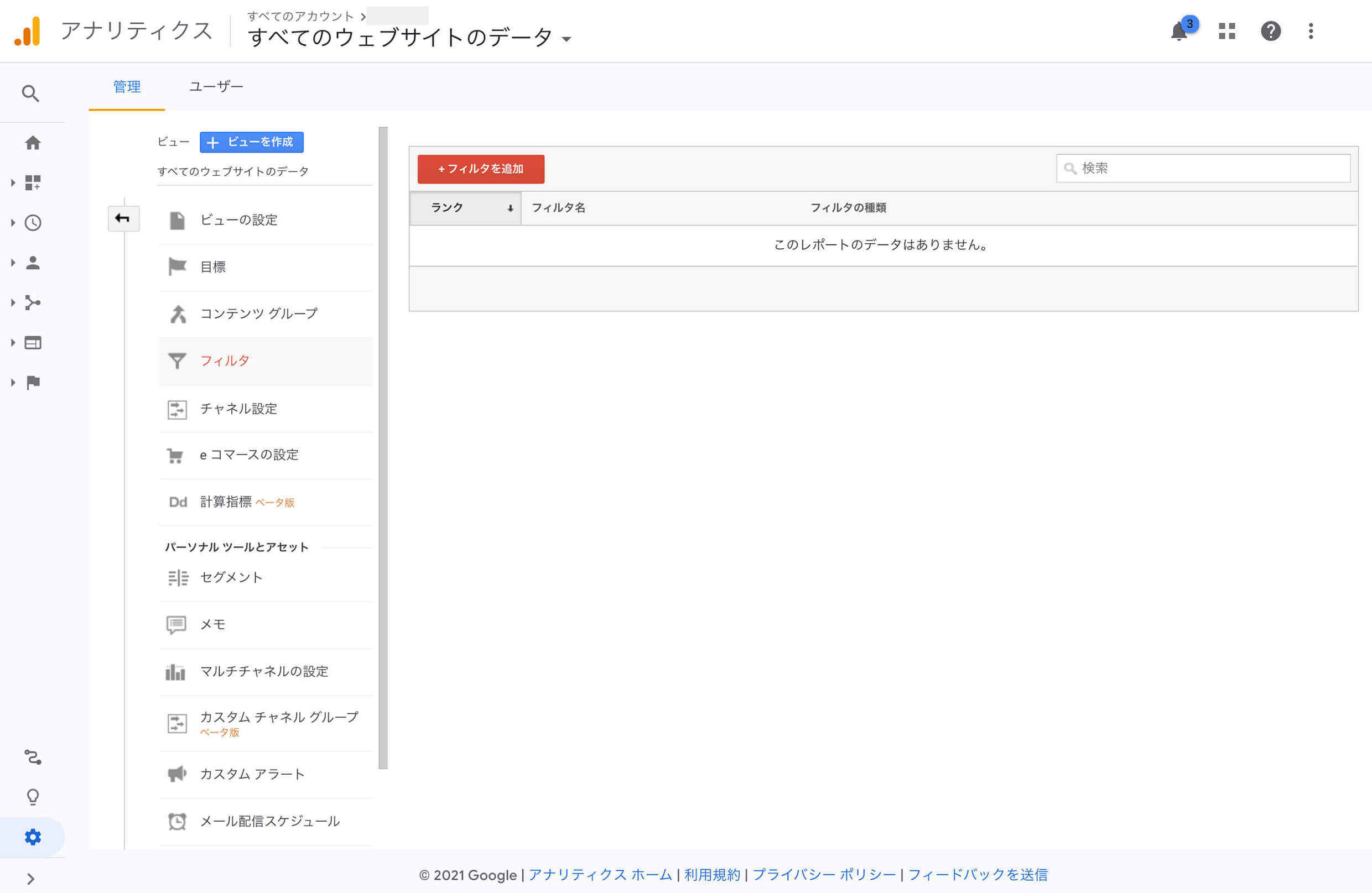Click the ビューを作成 blue button
This screenshot has width=1372, height=893.
click(x=251, y=142)
